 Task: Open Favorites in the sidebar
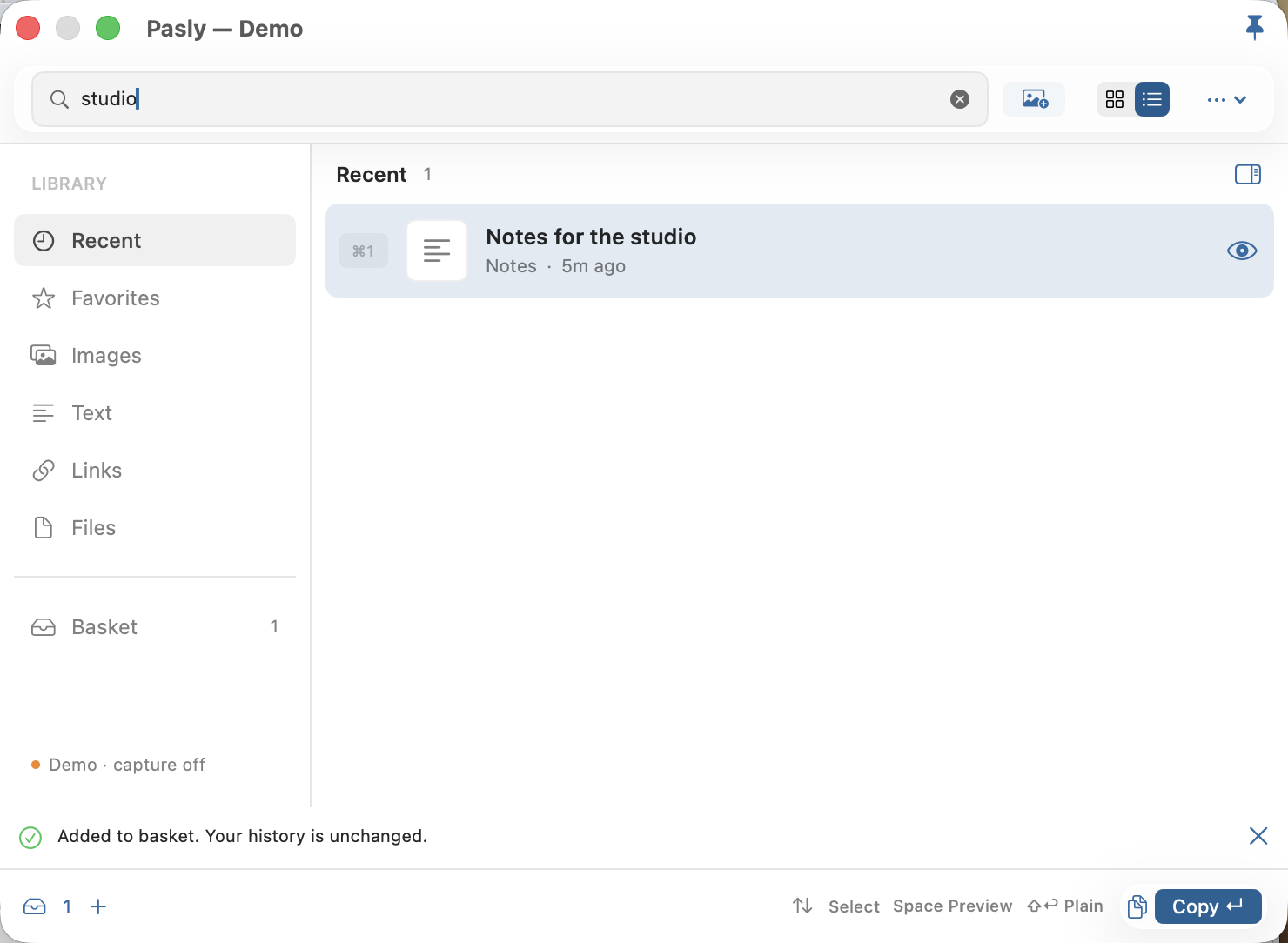[x=155, y=298]
